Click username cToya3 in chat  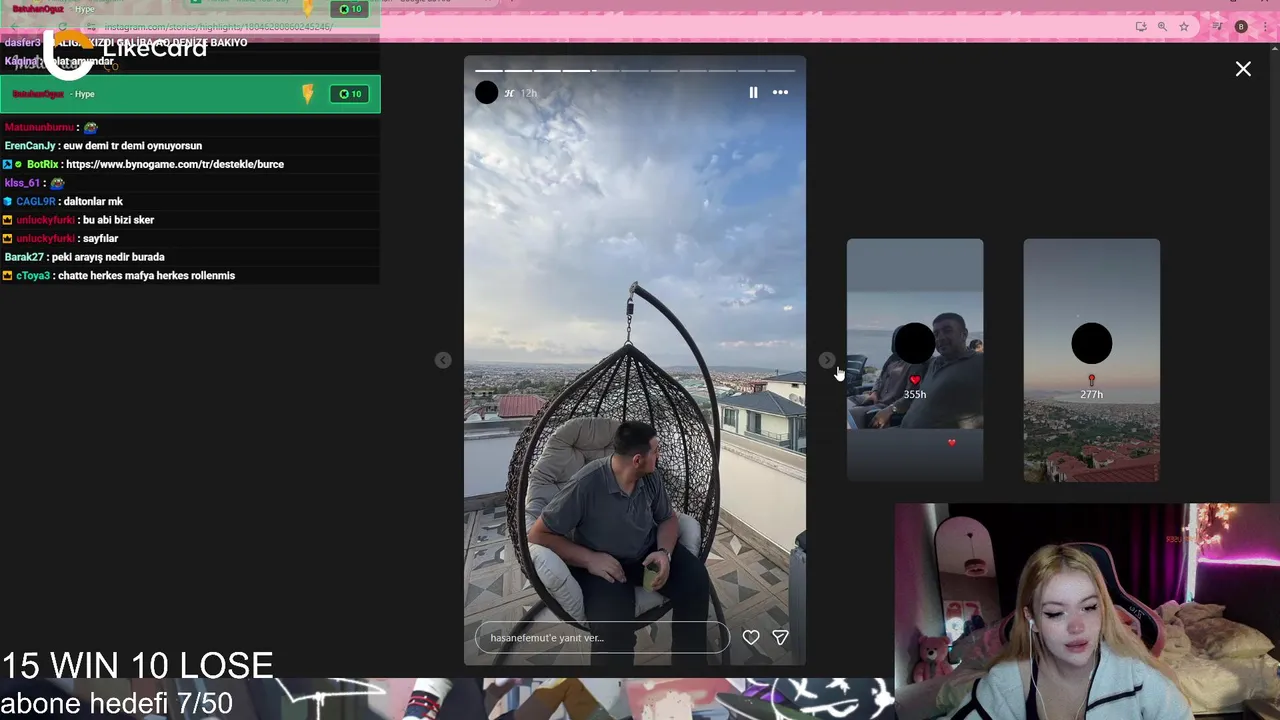(x=33, y=276)
